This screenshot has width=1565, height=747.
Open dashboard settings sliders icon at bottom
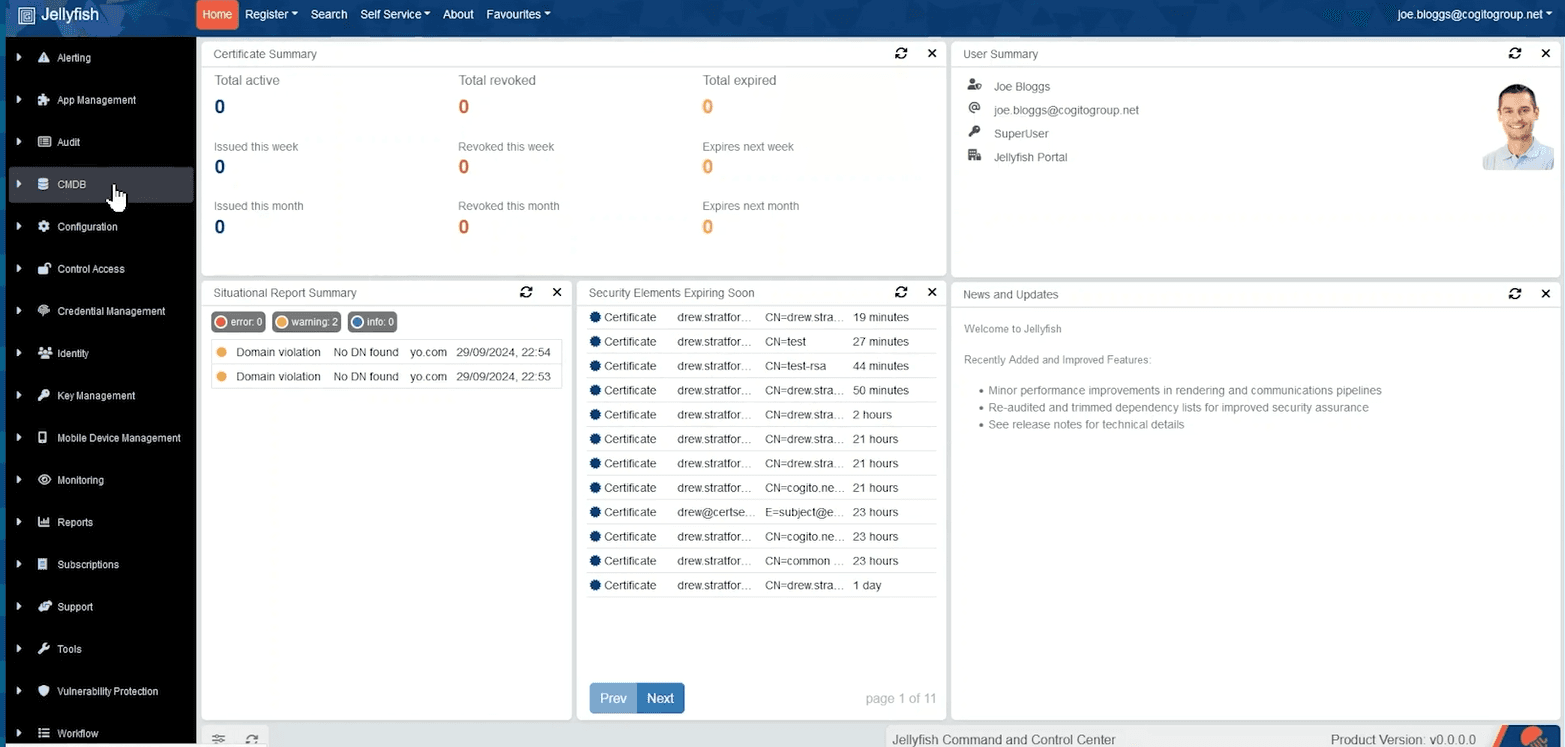point(218,739)
